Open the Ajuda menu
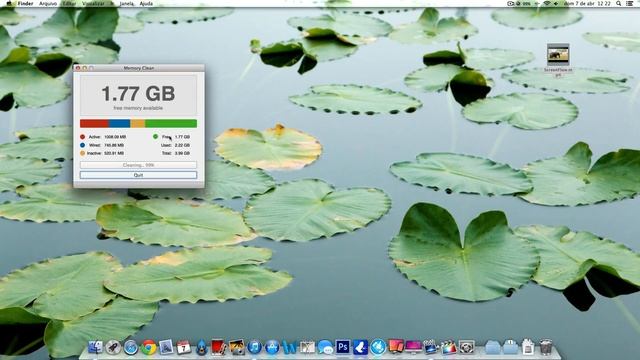 click(x=146, y=3)
